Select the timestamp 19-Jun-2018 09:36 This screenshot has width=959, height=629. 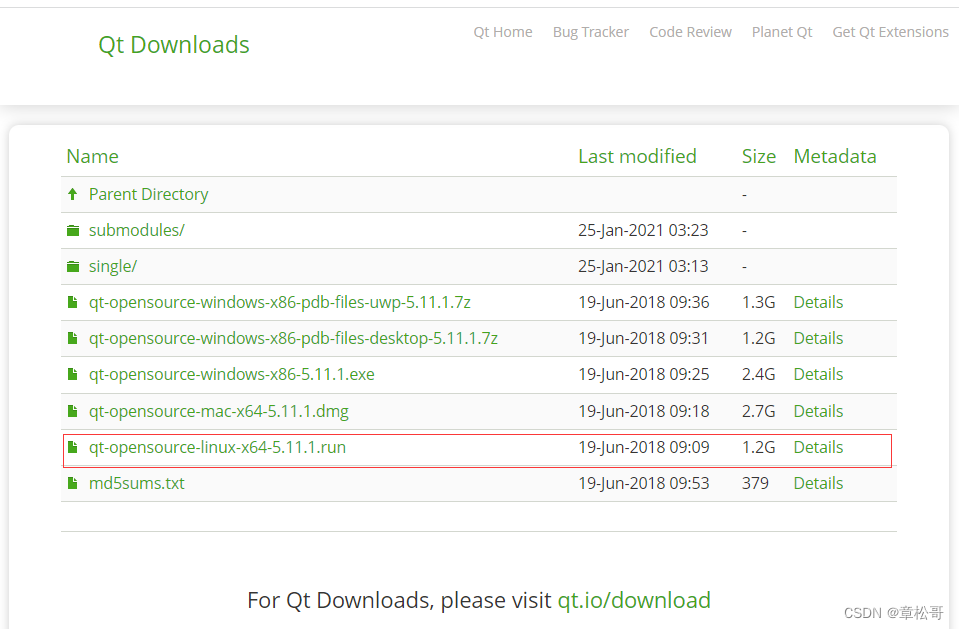[x=644, y=302]
